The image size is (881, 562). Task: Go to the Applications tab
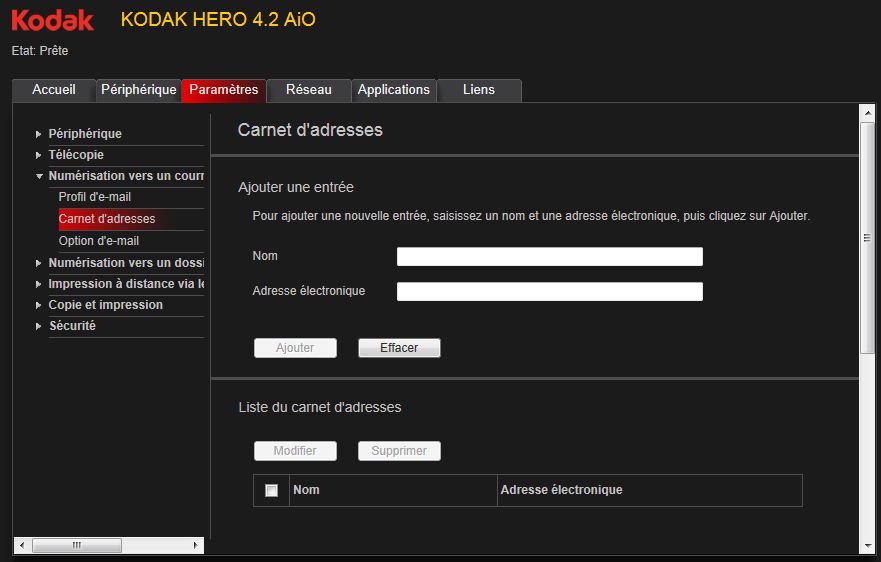pyautogui.click(x=393, y=90)
